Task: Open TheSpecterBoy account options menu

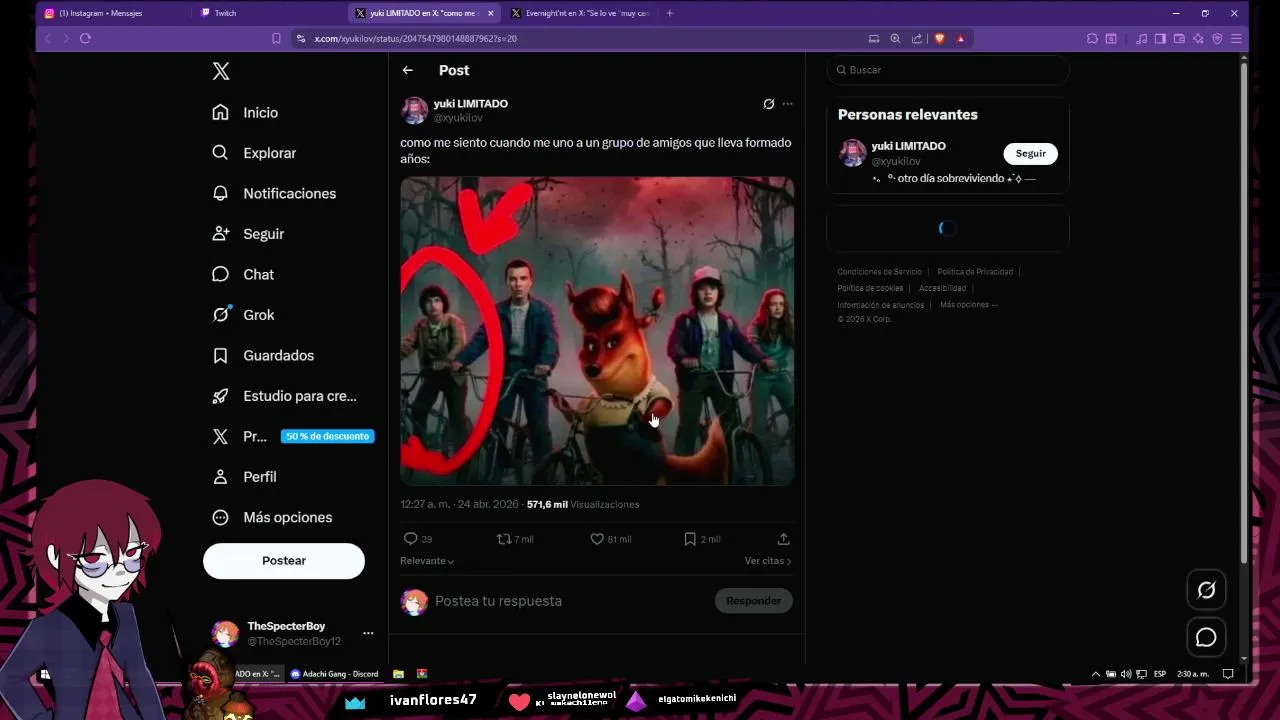Action: click(x=368, y=633)
